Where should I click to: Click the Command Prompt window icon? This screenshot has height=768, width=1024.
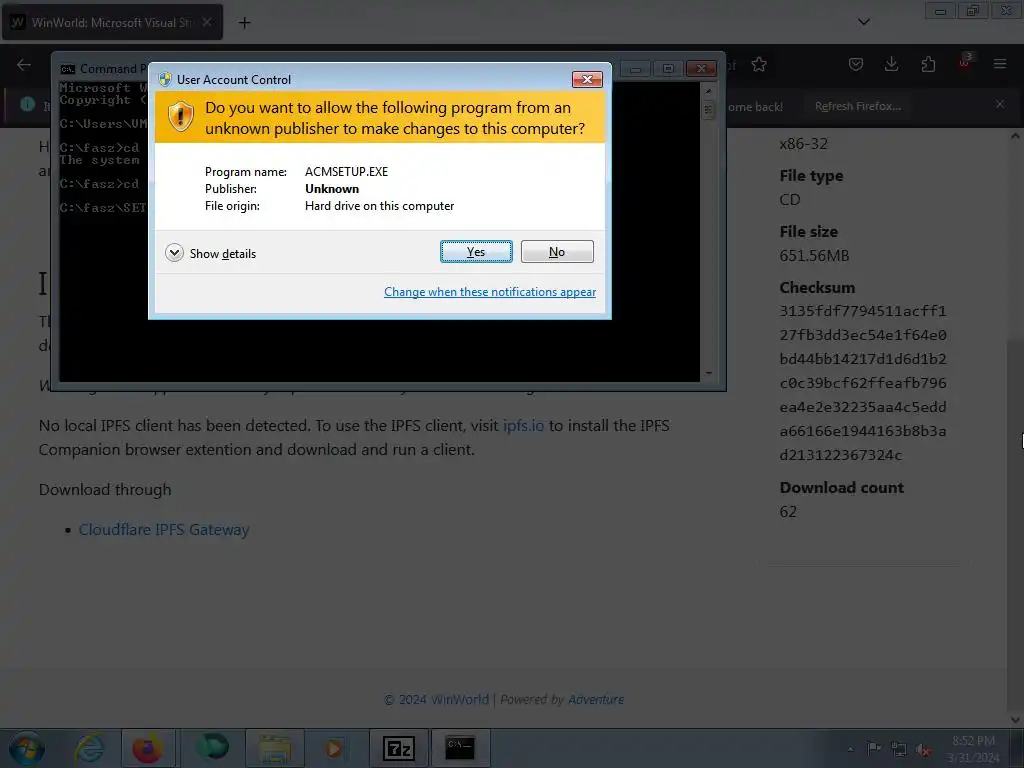68,69
